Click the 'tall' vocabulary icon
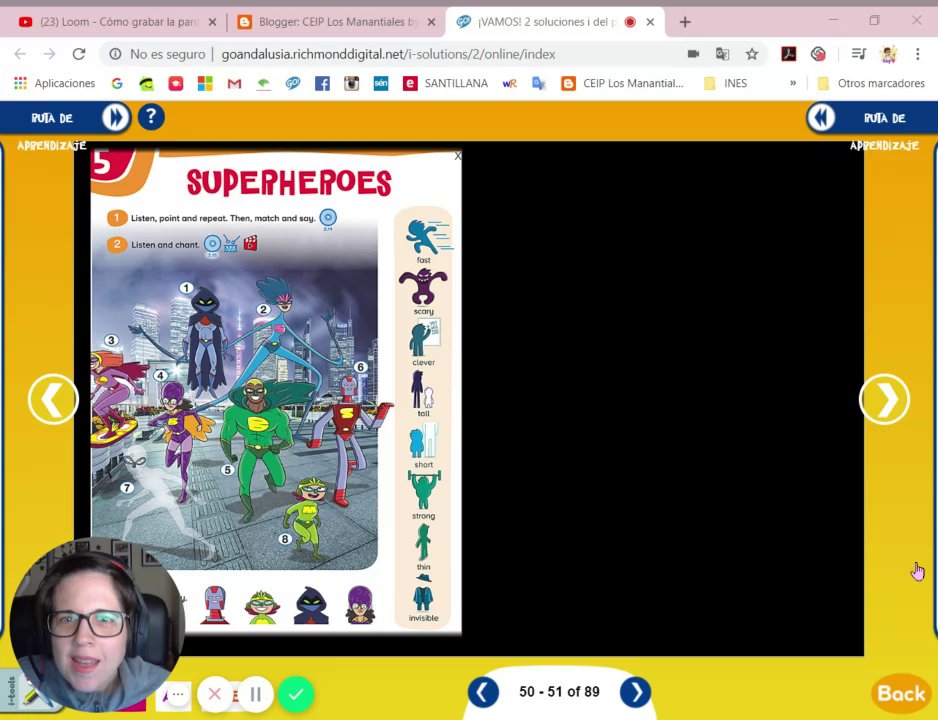 [422, 389]
